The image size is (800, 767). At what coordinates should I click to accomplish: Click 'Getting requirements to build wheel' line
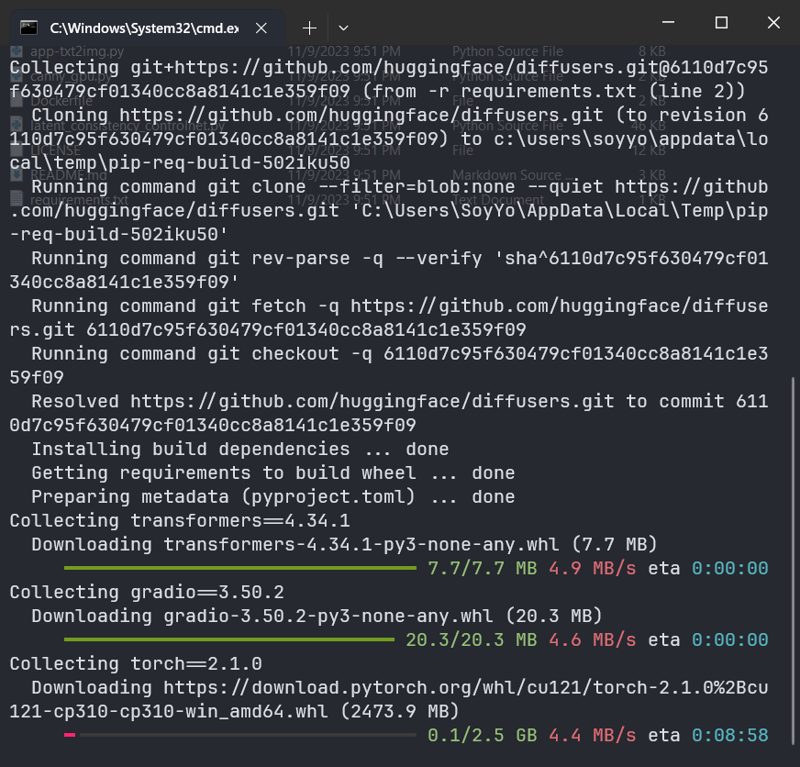[273, 473]
